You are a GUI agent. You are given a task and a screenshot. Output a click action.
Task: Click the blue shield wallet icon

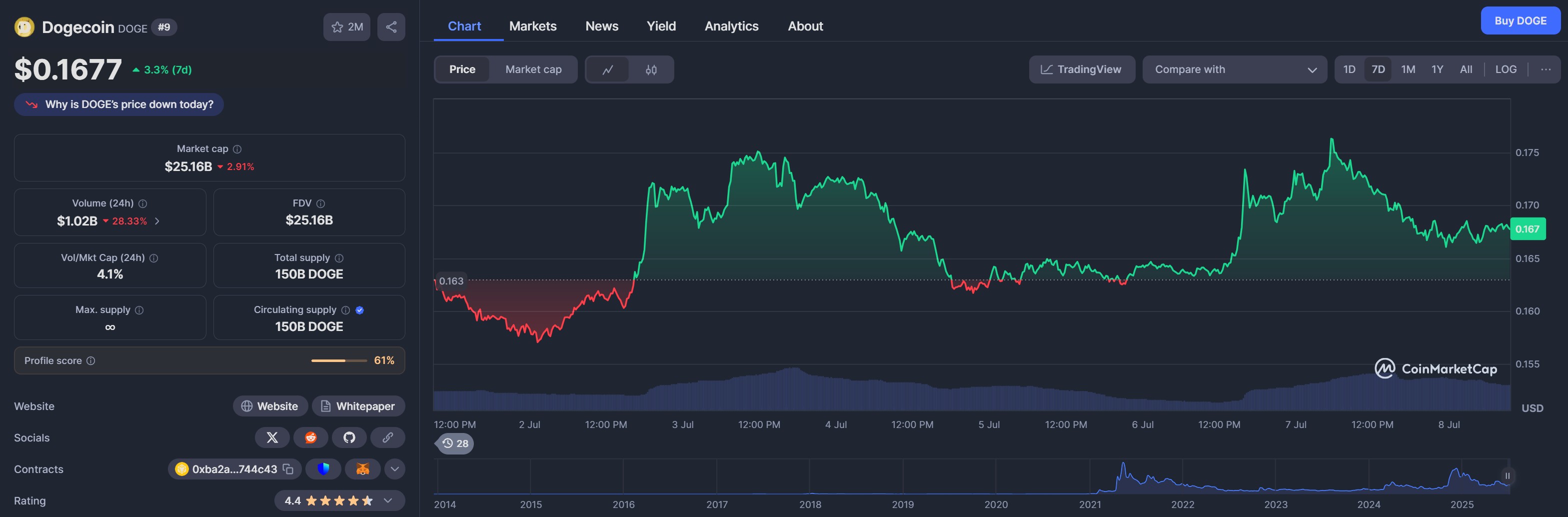point(323,469)
